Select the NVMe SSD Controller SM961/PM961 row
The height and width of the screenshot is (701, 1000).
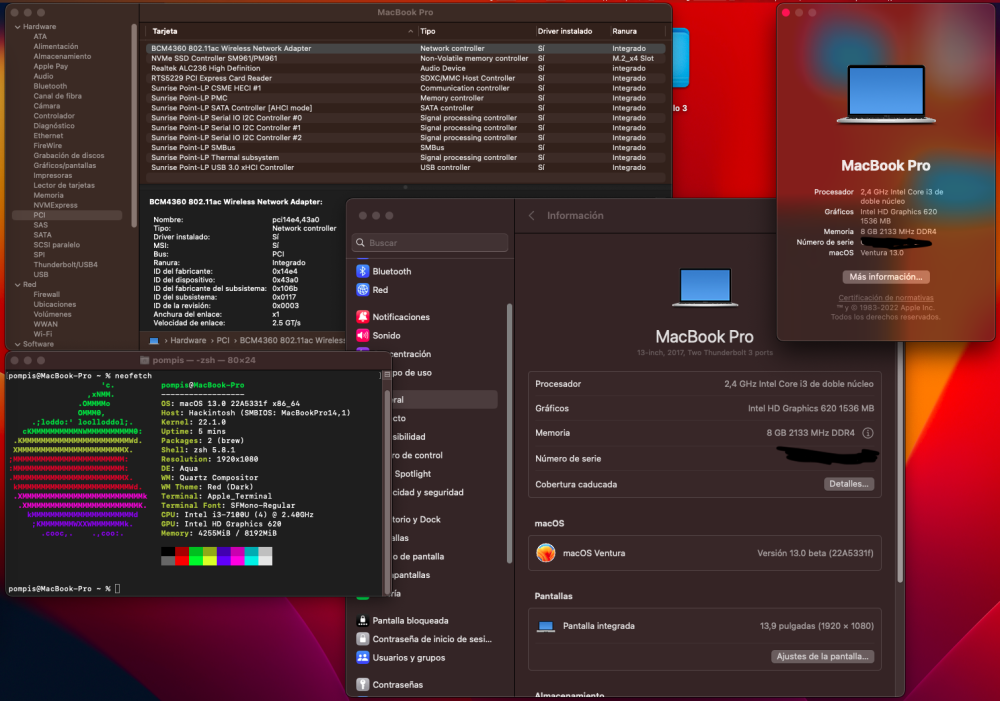[405, 58]
